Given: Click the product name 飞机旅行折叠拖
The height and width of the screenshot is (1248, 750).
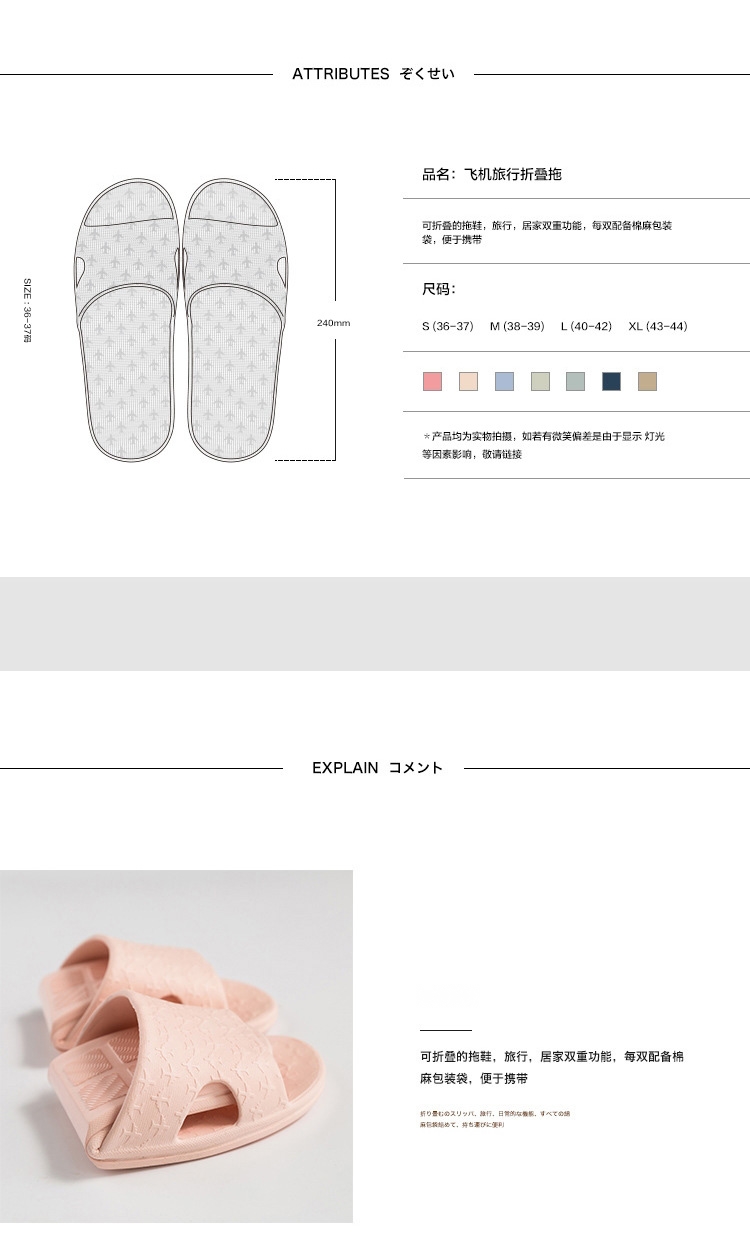Looking at the screenshot, I should pos(513,174).
